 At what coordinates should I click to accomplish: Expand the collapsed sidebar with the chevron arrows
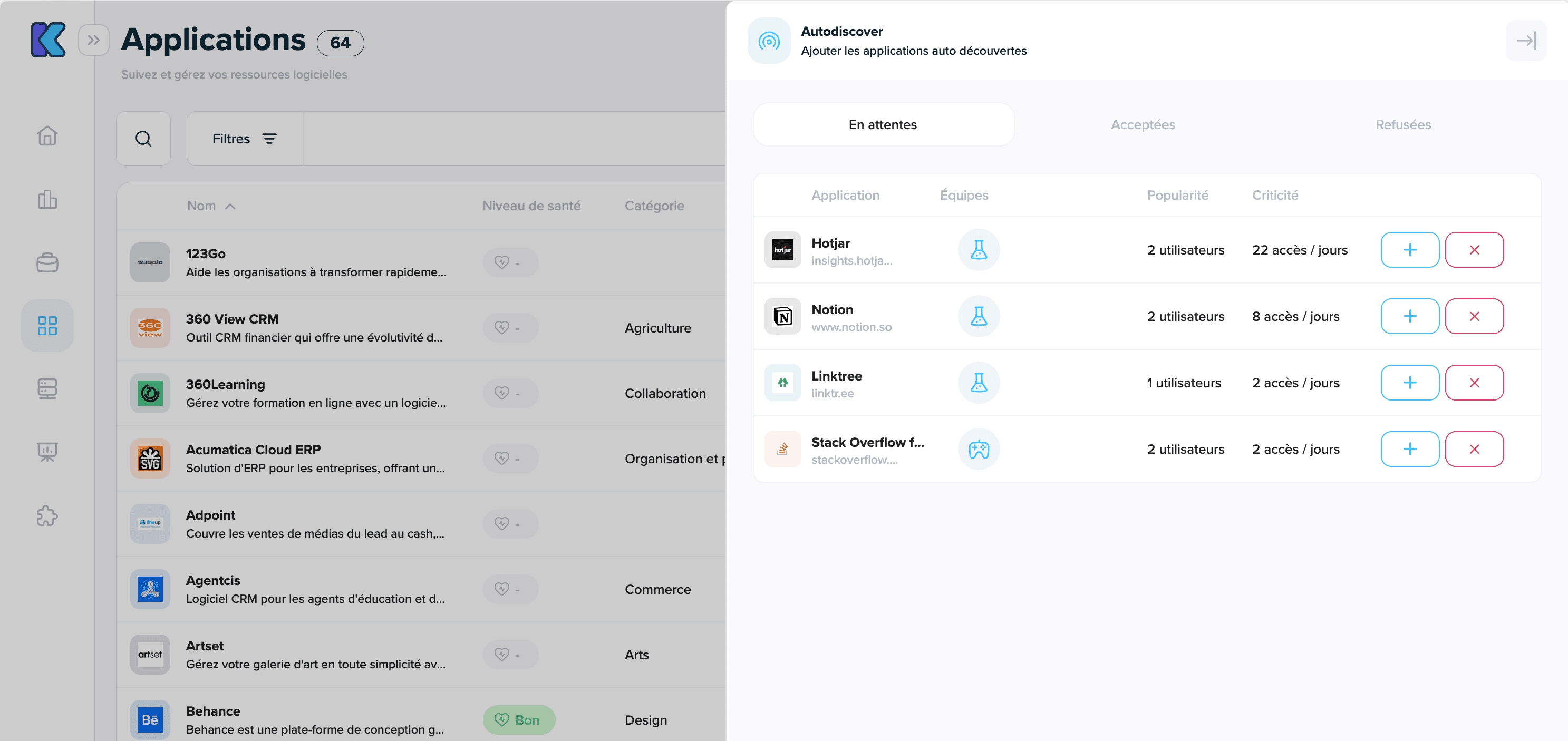point(94,40)
